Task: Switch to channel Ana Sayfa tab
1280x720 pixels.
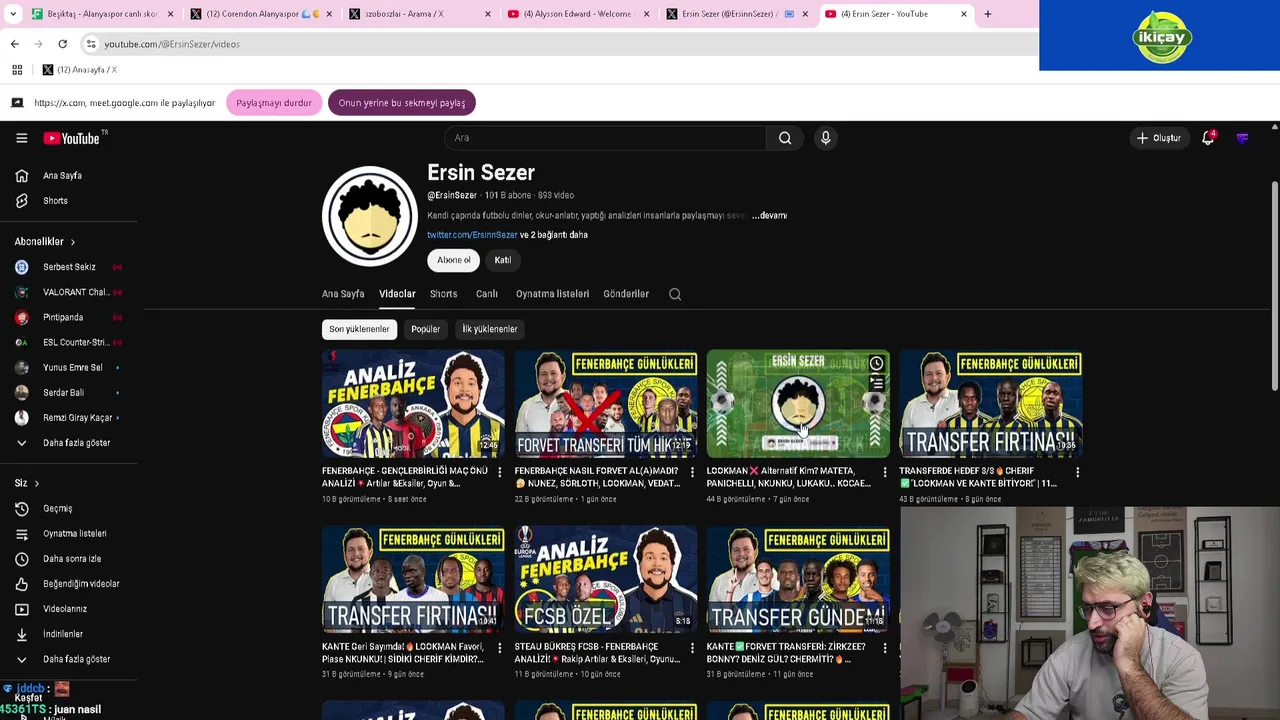Action: pos(343,294)
